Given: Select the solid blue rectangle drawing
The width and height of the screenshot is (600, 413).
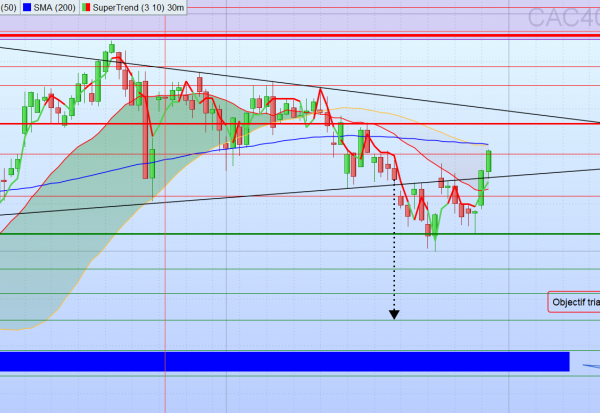Looking at the screenshot, I should pyautogui.click(x=285, y=362).
